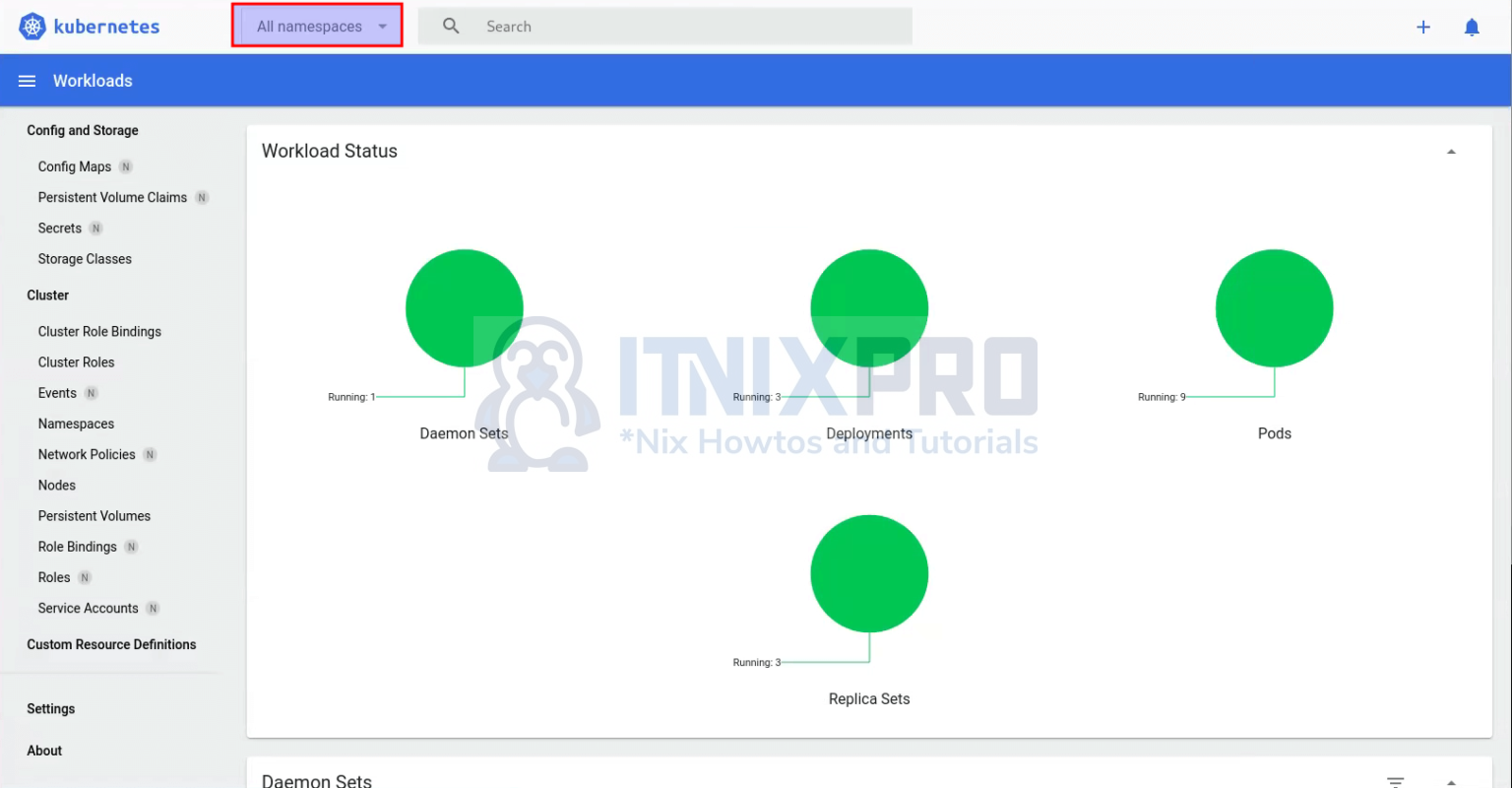Open Storage Classes from sidebar
This screenshot has width=1512, height=788.
[x=85, y=258]
